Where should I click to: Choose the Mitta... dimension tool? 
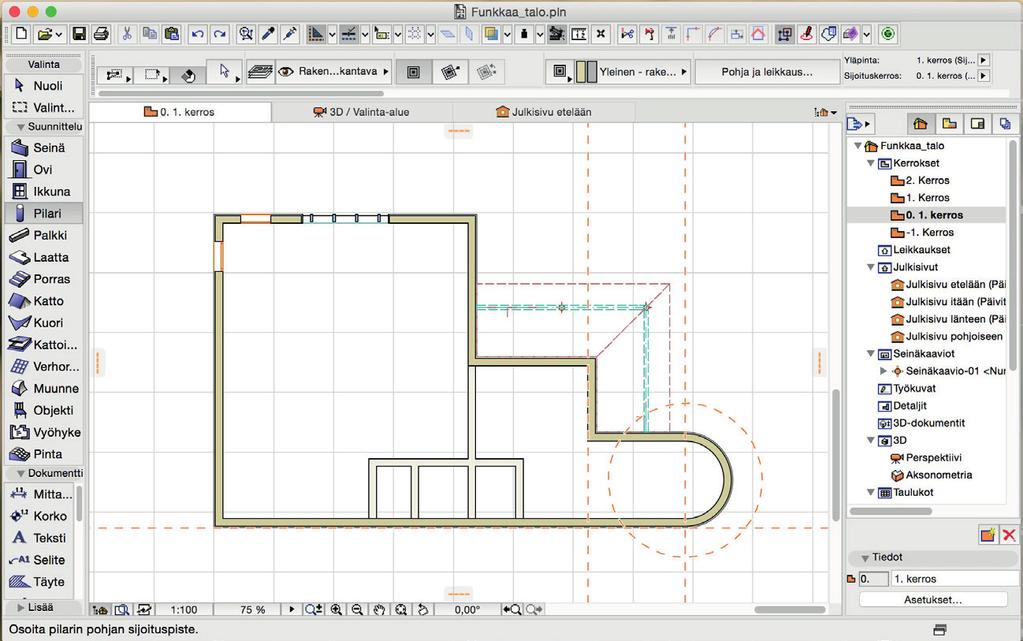pos(40,494)
